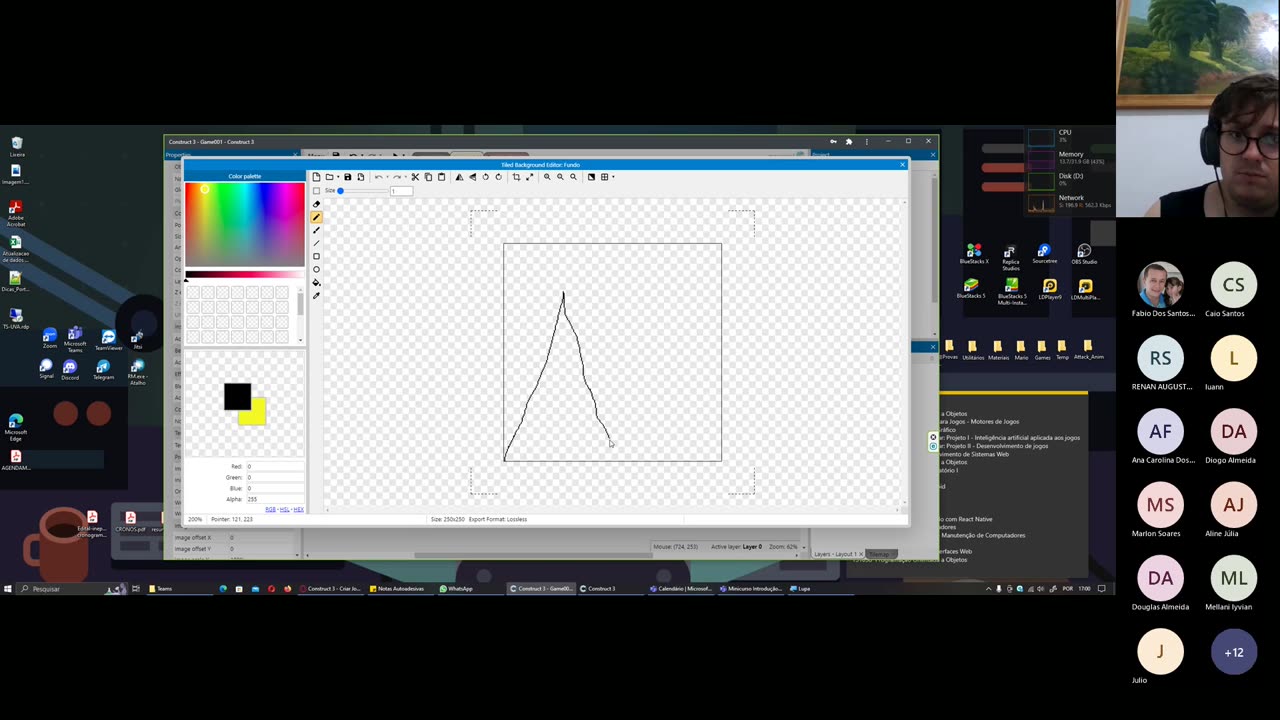Click the first empty saved-color swatch
The image size is (1280, 720).
[192, 293]
